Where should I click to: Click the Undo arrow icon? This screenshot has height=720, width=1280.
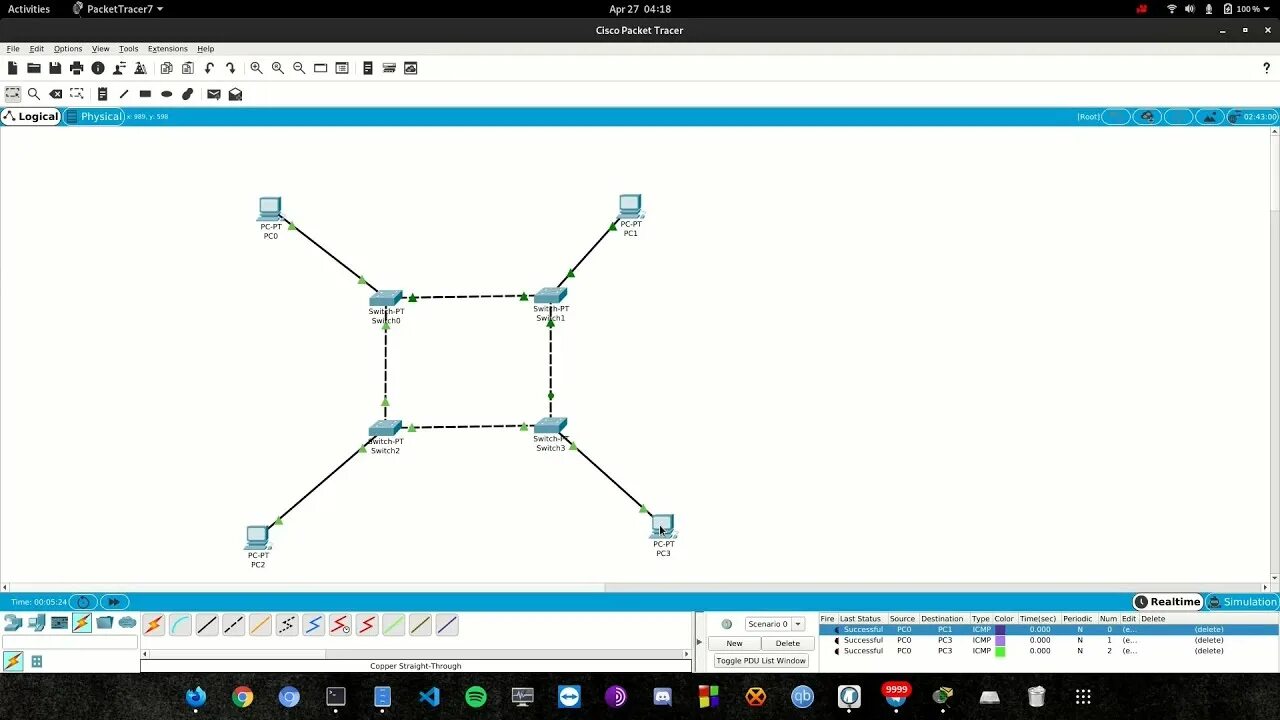coord(209,68)
